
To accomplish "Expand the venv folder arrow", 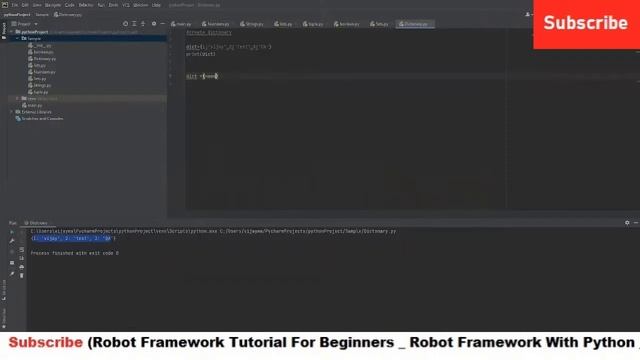I will coord(18,98).
